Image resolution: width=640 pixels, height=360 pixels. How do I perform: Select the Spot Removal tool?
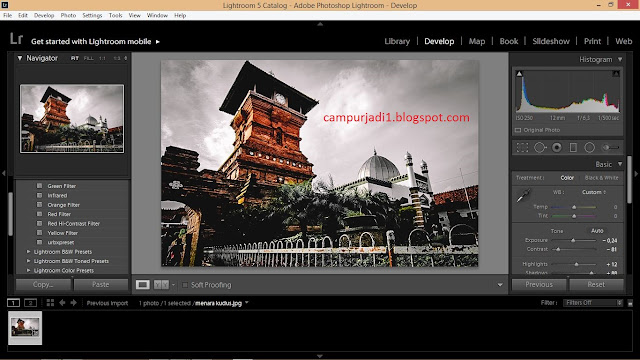coord(540,147)
